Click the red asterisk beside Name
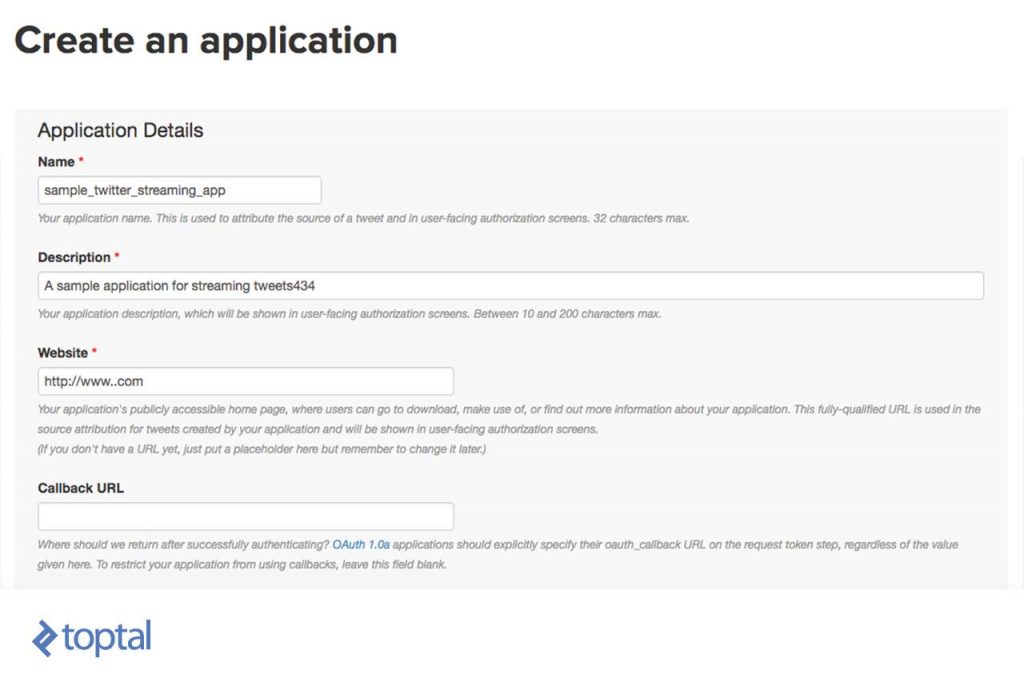1024x690 pixels. (79, 159)
